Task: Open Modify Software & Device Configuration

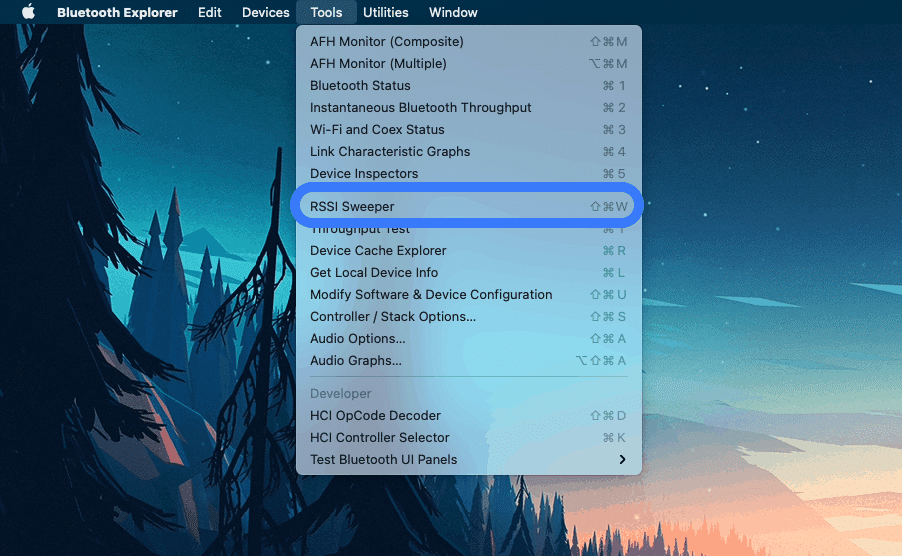Action: (x=469, y=294)
